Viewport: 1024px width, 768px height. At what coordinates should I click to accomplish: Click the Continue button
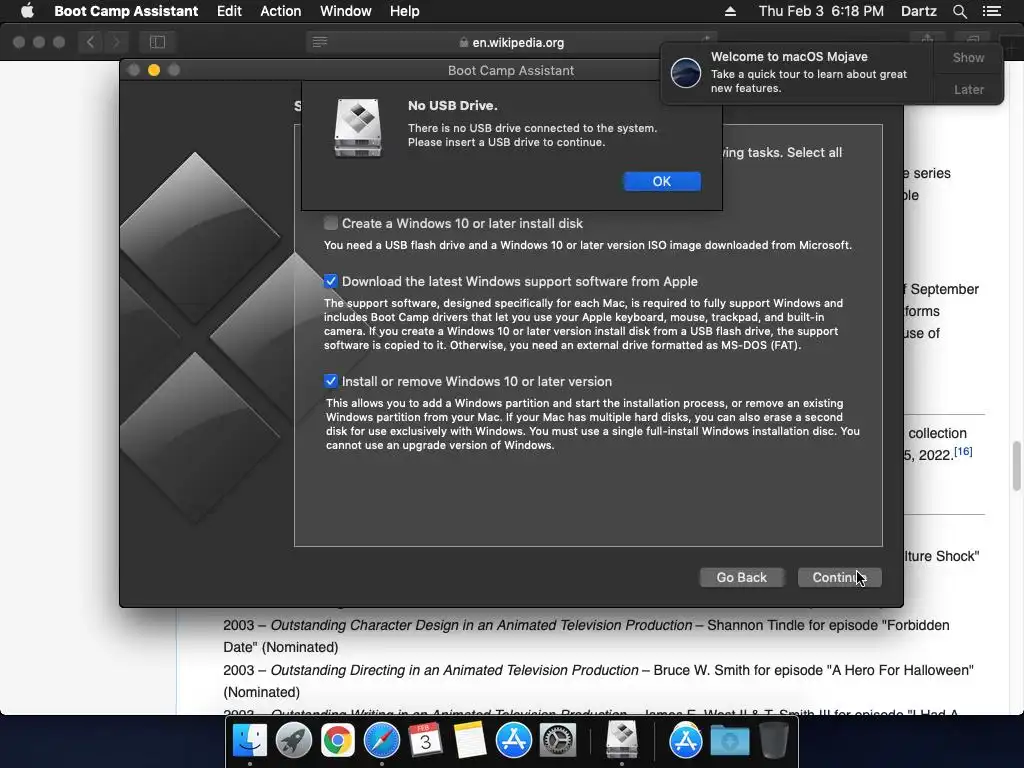pos(839,577)
